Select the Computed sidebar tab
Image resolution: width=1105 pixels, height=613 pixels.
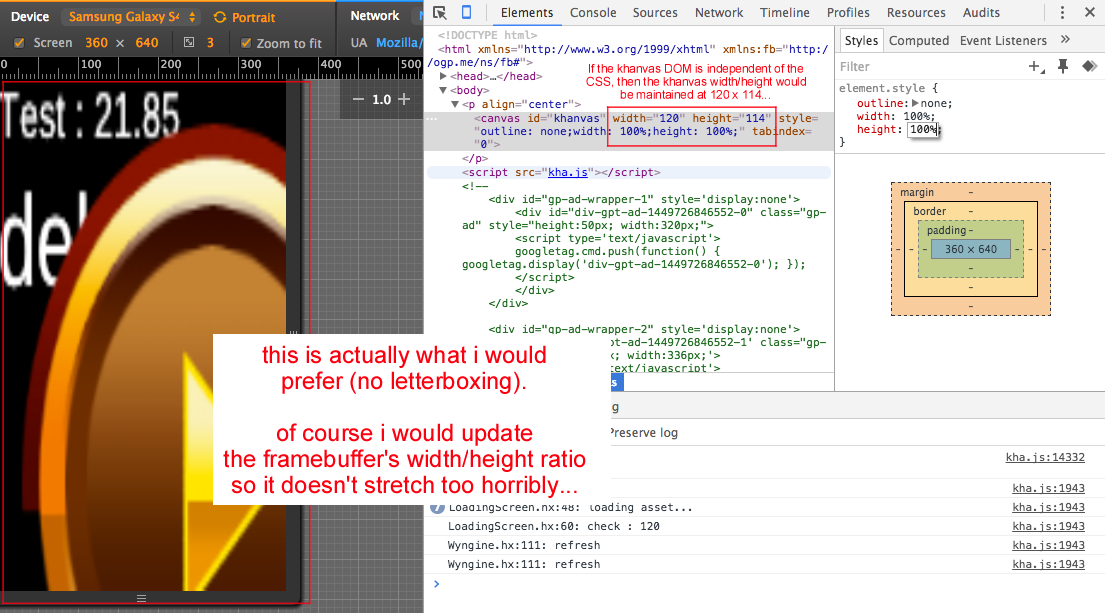(x=919, y=41)
